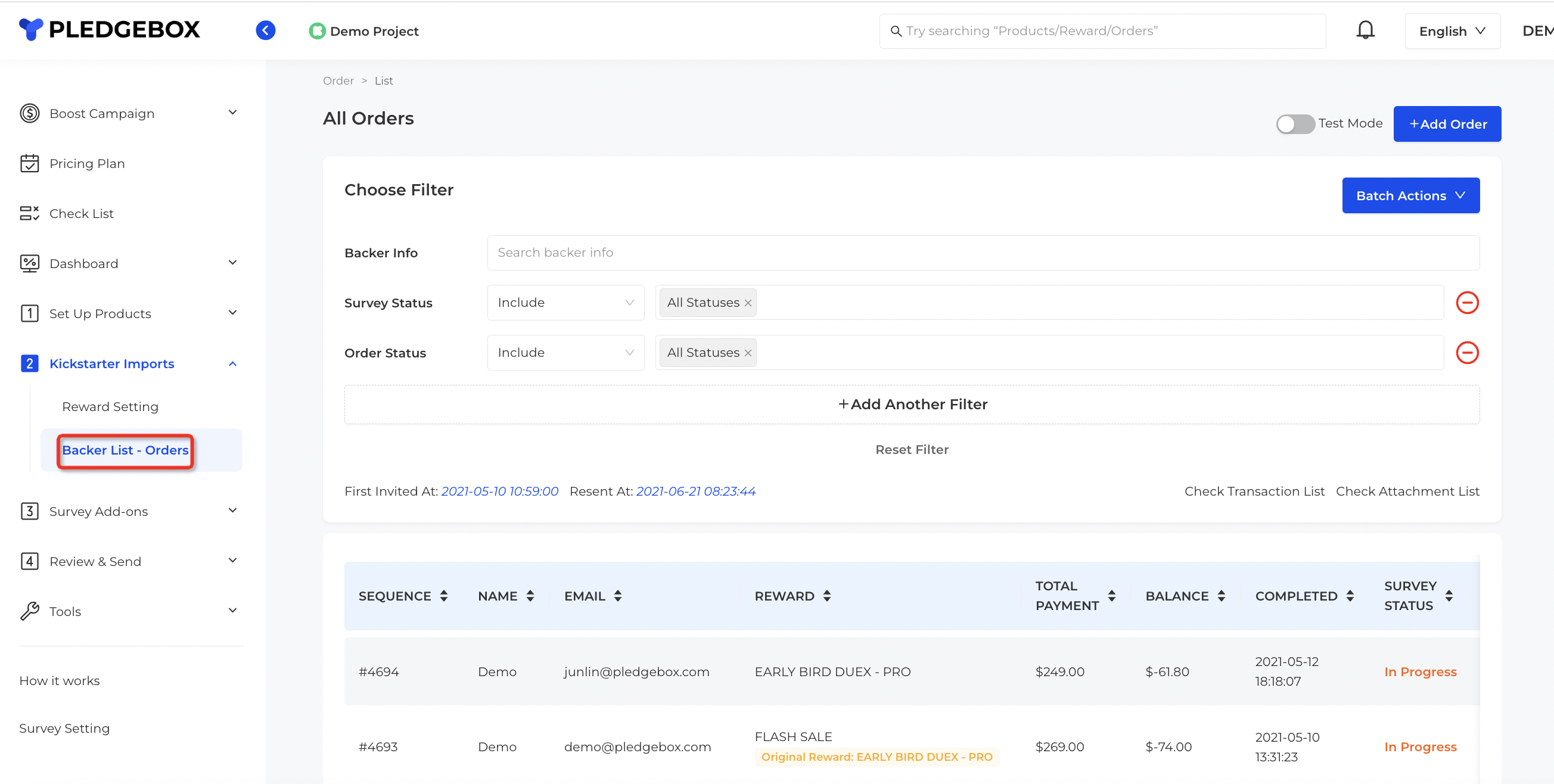Remove the Order Status filter row
1554x784 pixels.
pos(1467,353)
